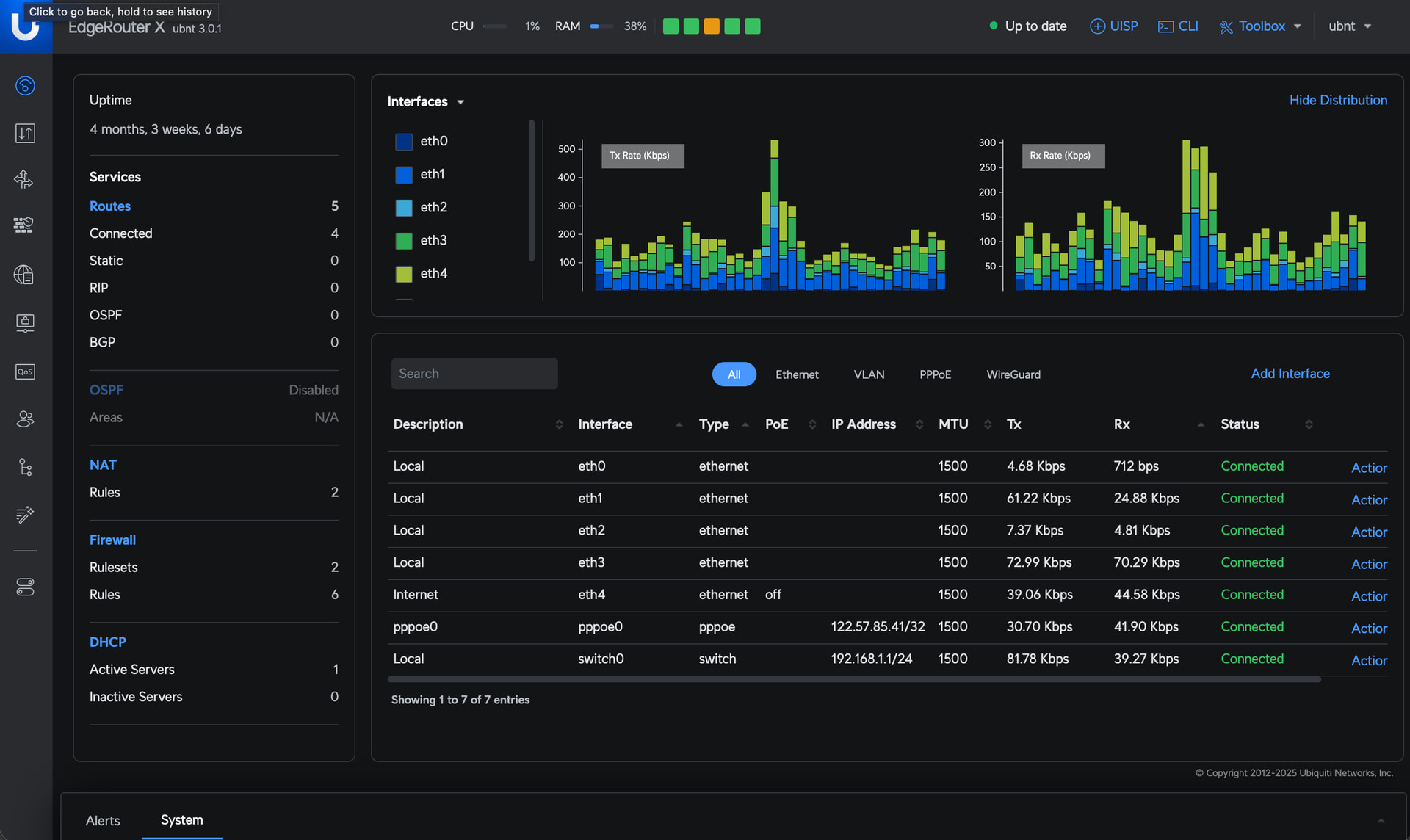
Task: Open the QoS sidebar icon
Action: pos(25,372)
